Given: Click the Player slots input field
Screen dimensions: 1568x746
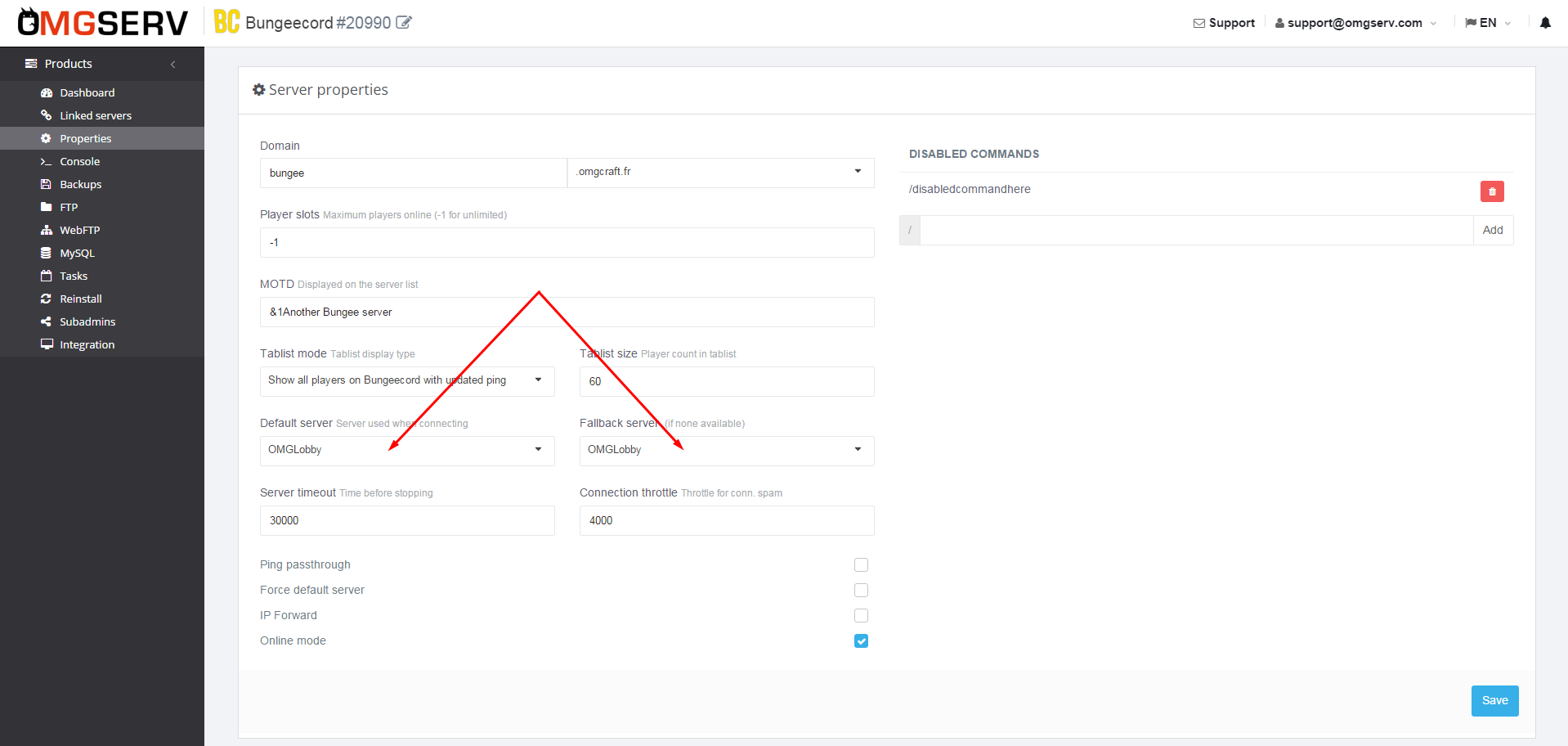Looking at the screenshot, I should coord(567,242).
